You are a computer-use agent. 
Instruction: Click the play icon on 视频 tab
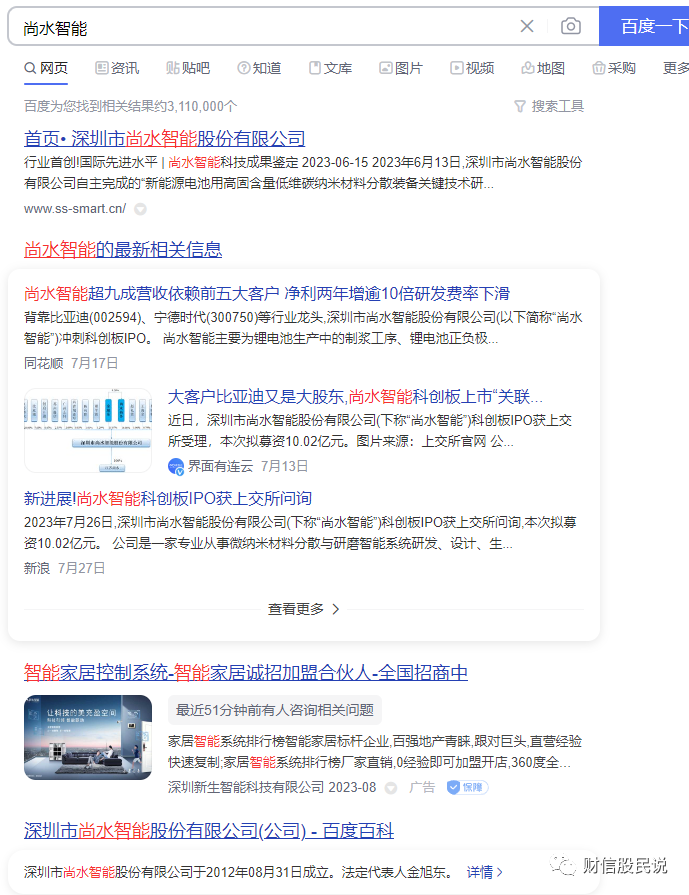click(457, 68)
